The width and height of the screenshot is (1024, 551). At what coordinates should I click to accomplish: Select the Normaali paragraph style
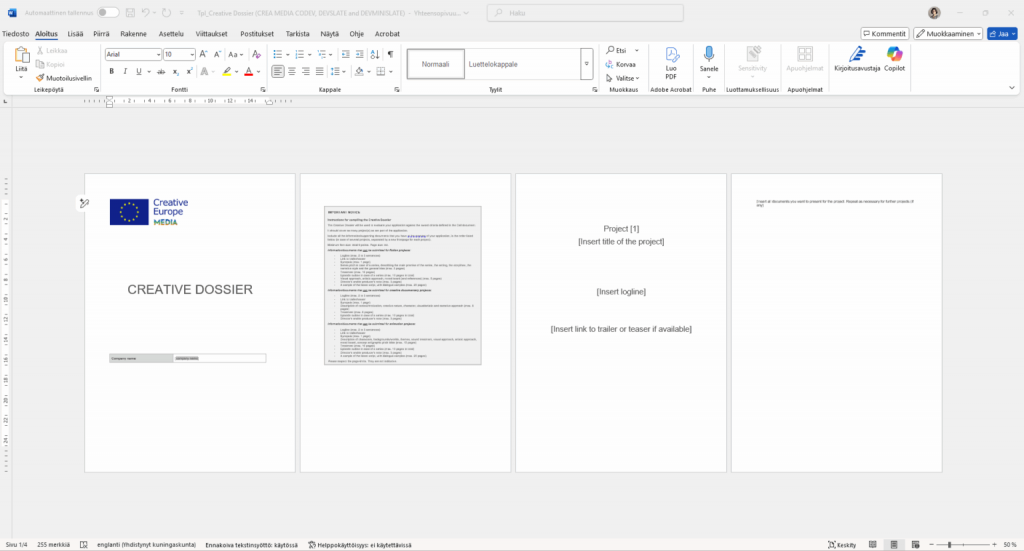435,64
